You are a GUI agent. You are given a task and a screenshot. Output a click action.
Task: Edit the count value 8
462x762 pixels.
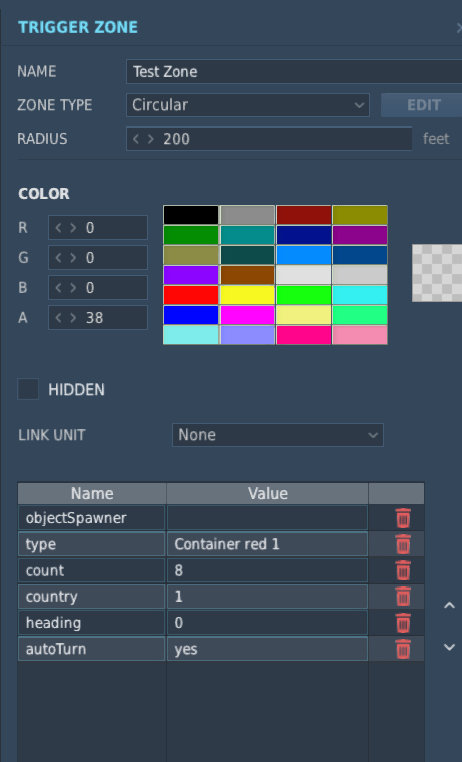[x=267, y=570]
